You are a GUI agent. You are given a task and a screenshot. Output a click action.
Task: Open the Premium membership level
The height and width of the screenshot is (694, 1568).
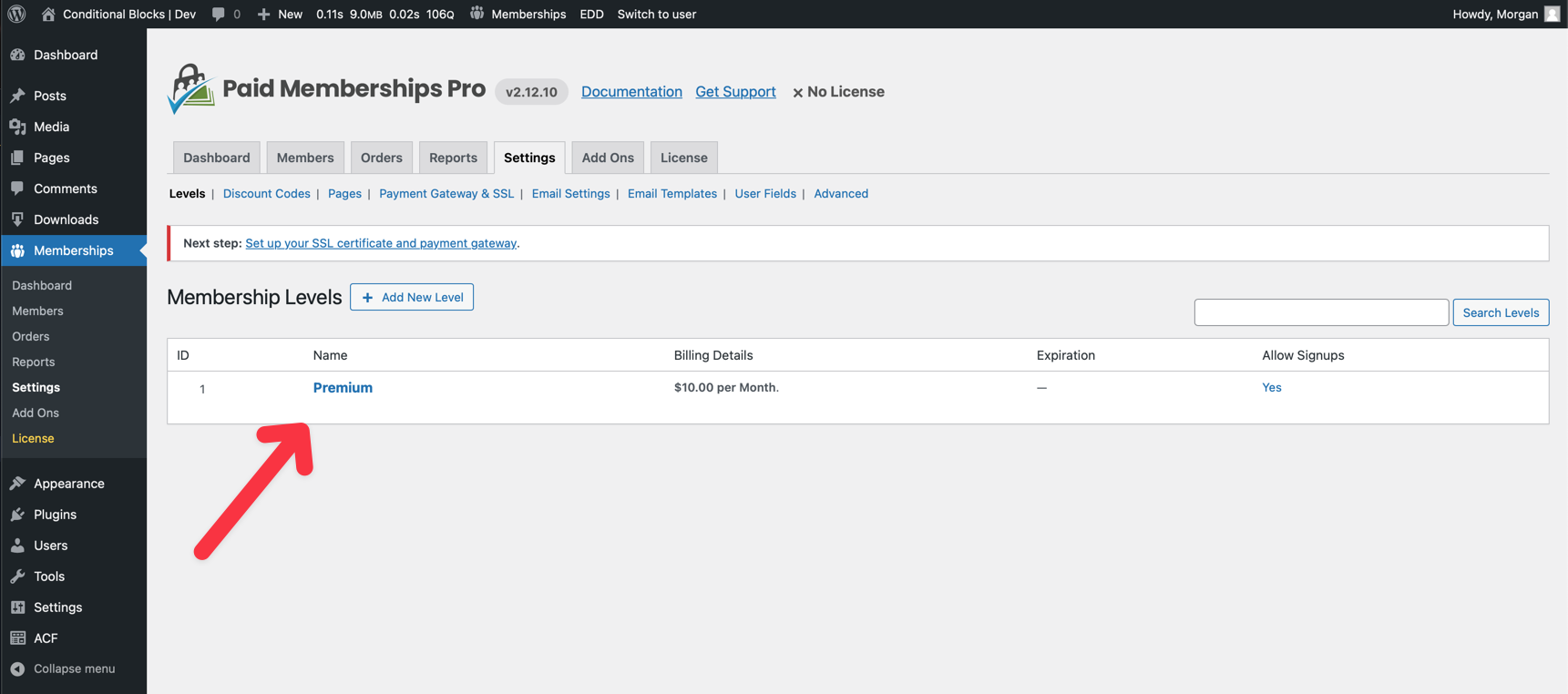pos(343,387)
